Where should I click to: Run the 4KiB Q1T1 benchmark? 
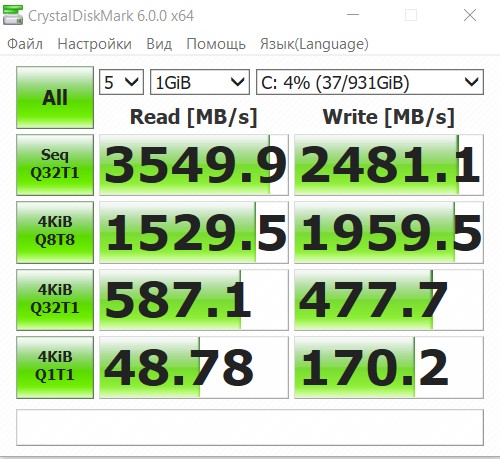pyautogui.click(x=55, y=367)
